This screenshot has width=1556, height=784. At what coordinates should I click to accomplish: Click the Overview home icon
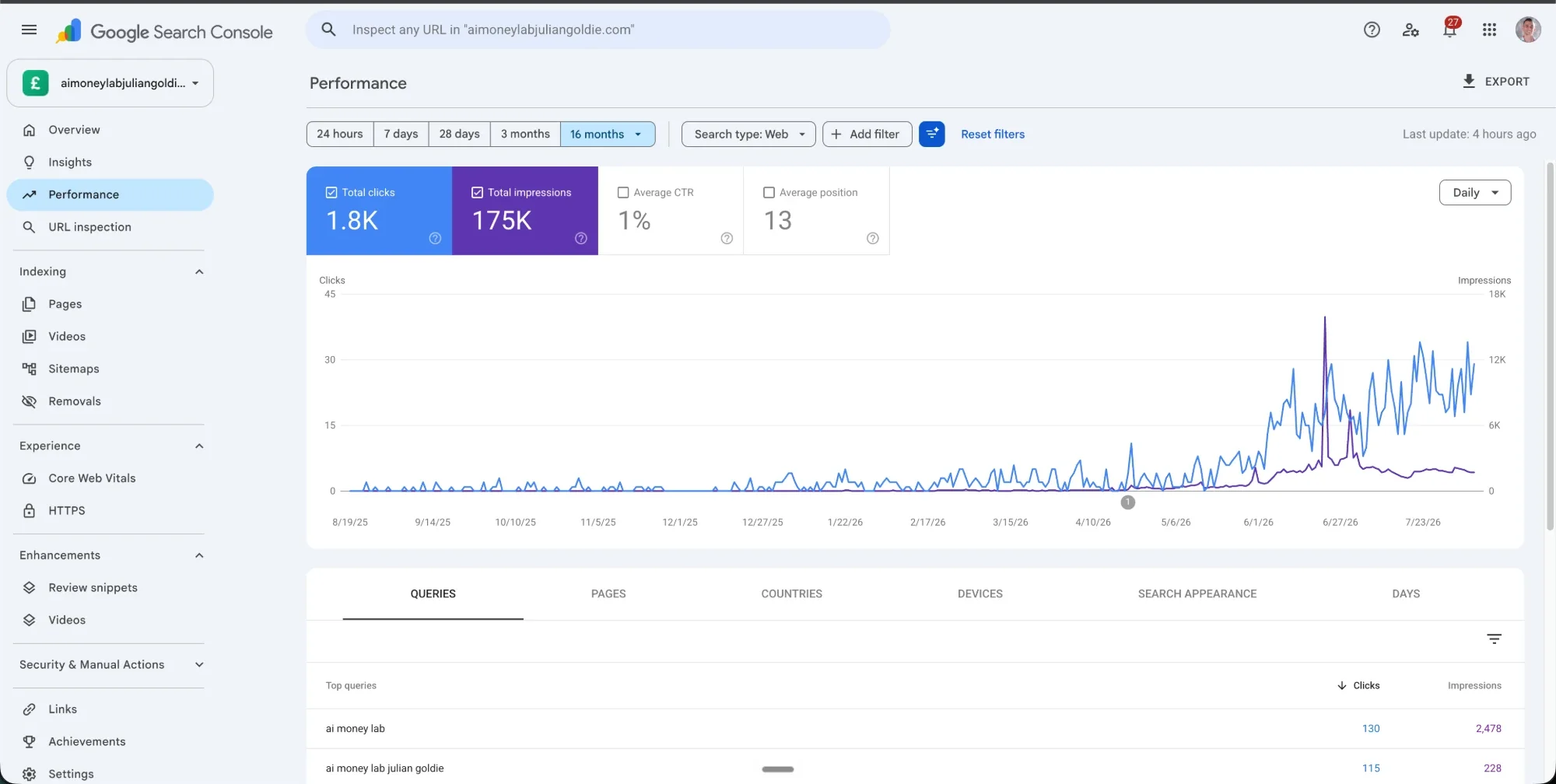[29, 130]
